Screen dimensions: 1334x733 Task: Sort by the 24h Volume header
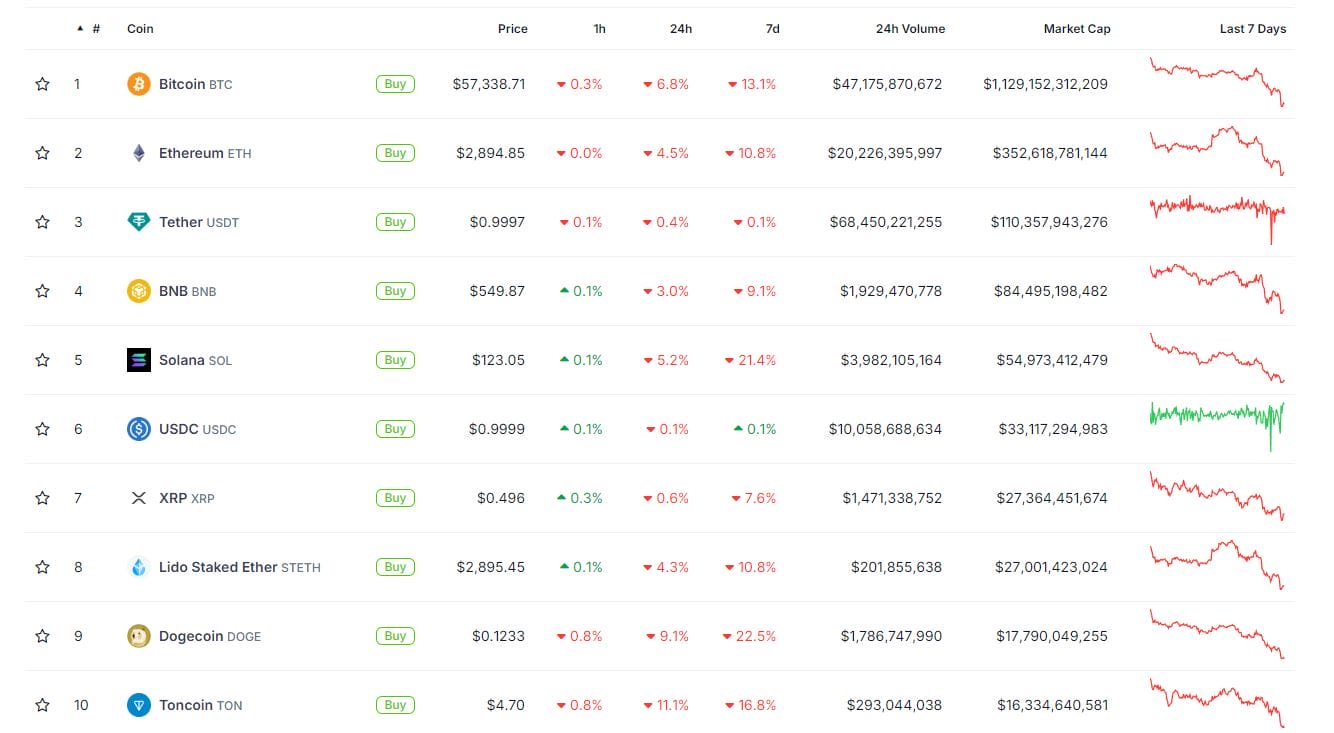[x=910, y=29]
